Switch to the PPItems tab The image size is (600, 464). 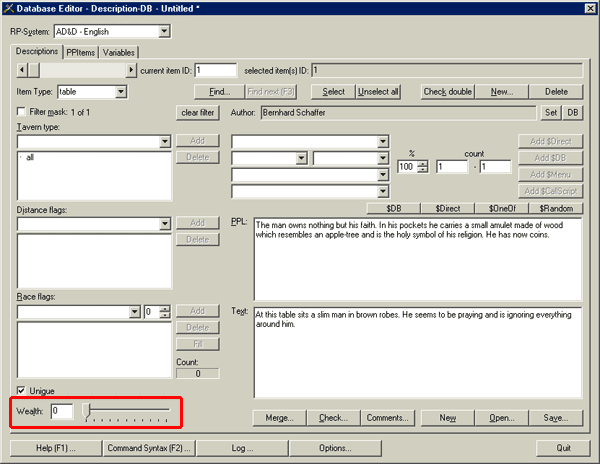tap(79, 52)
